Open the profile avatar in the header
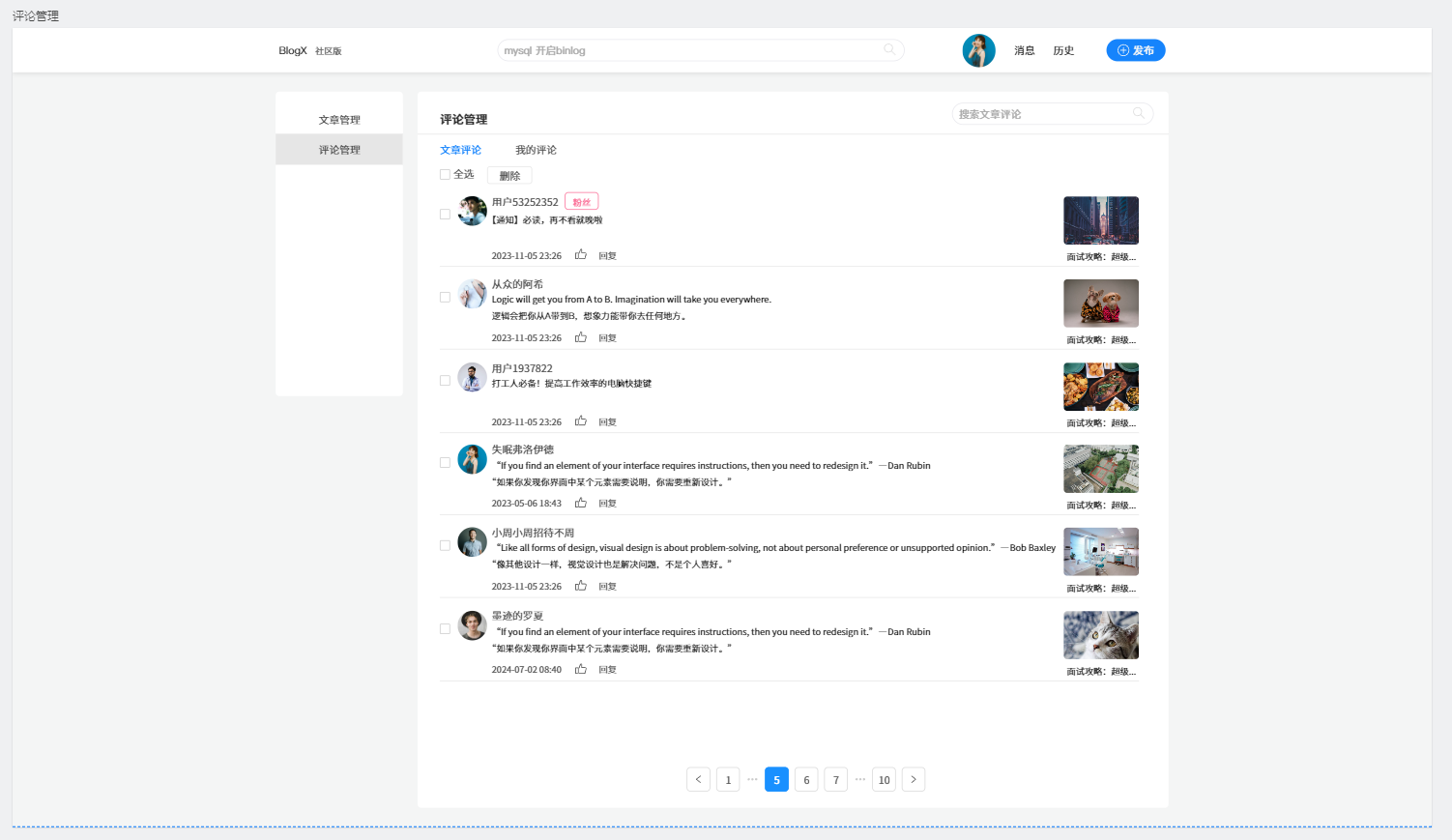The image size is (1452, 840). pos(978,50)
